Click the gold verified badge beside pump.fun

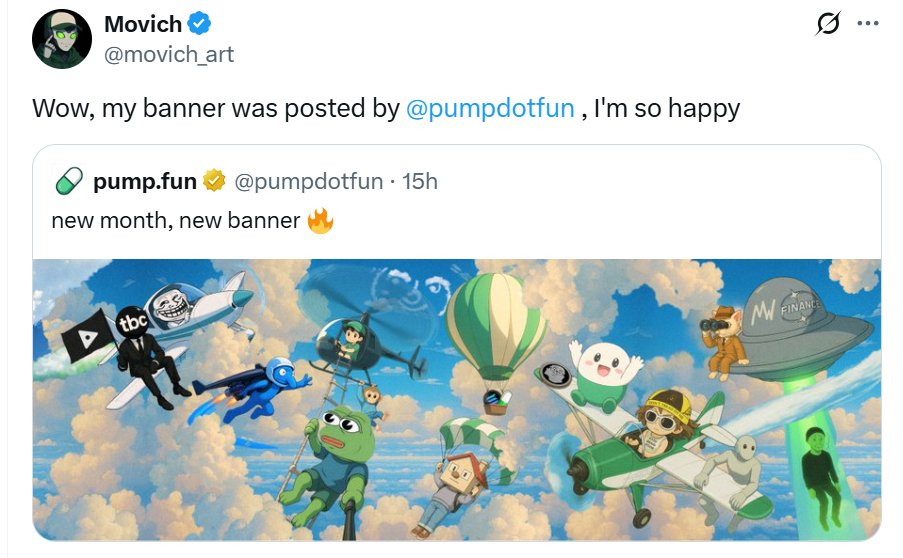click(x=214, y=181)
